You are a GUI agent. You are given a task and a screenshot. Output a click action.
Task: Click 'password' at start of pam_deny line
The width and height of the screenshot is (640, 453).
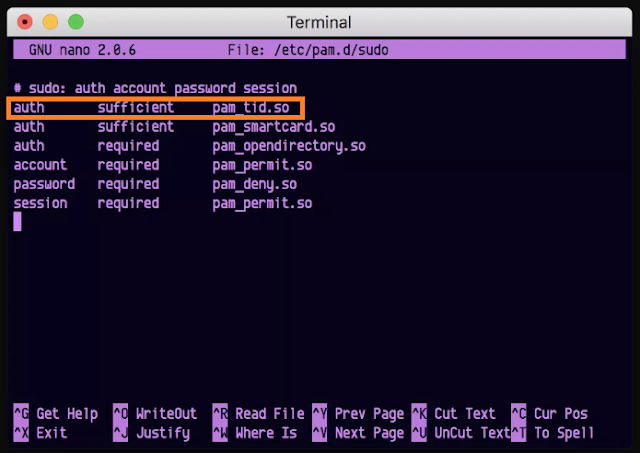[44, 184]
